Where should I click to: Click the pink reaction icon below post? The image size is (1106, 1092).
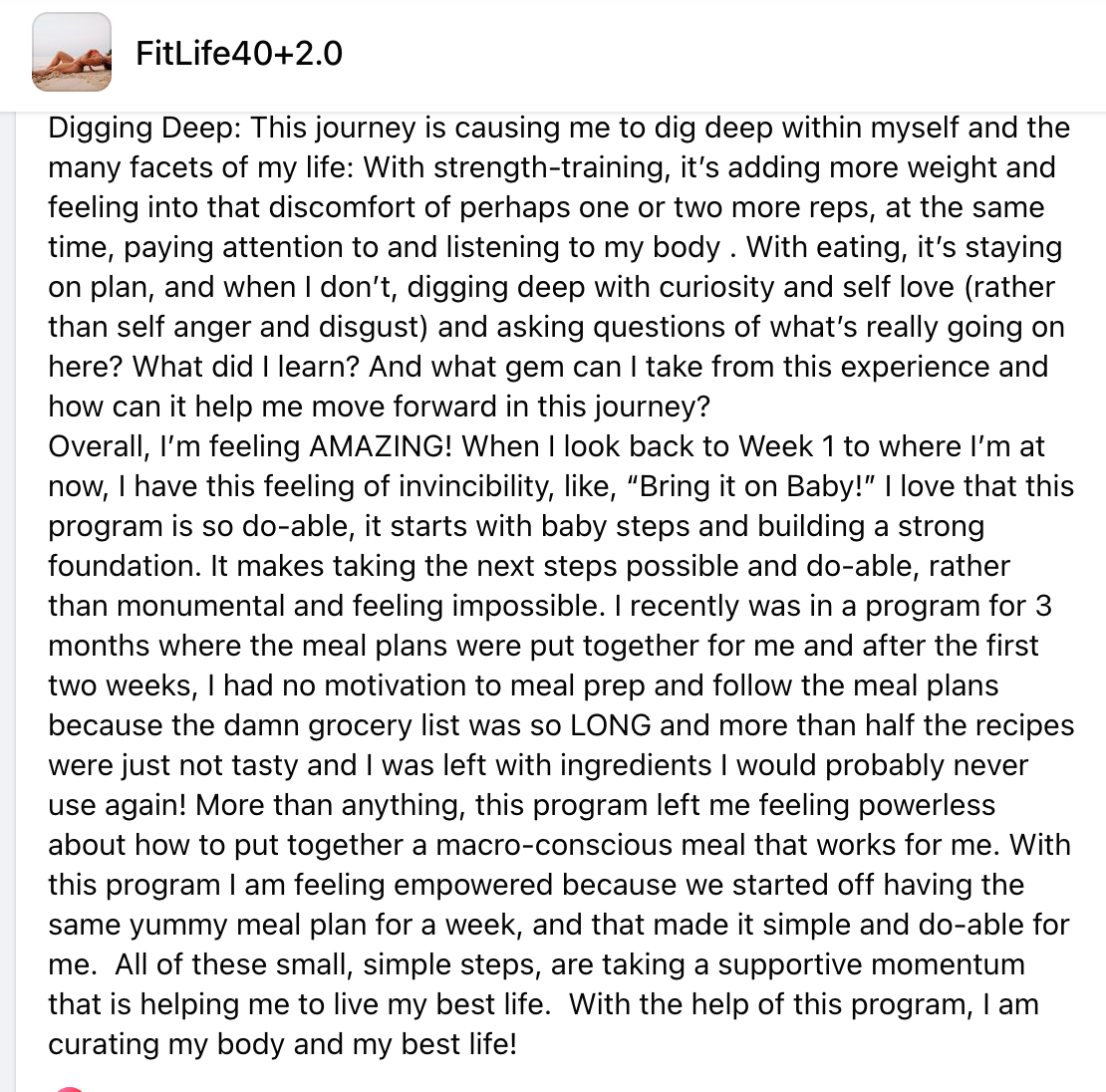70,1088
